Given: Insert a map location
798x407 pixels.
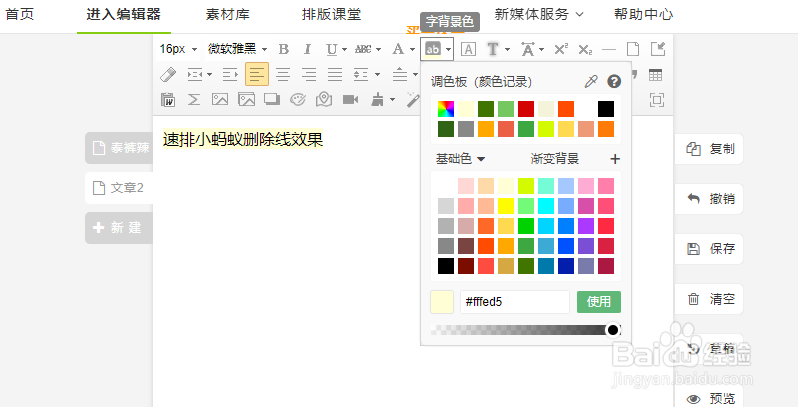Looking at the screenshot, I should (x=324, y=100).
